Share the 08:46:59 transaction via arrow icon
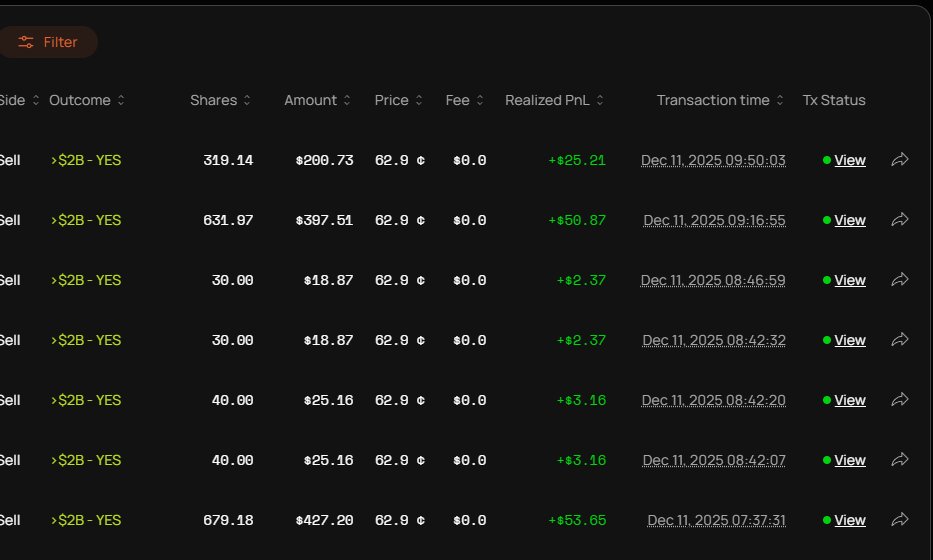 [900, 280]
